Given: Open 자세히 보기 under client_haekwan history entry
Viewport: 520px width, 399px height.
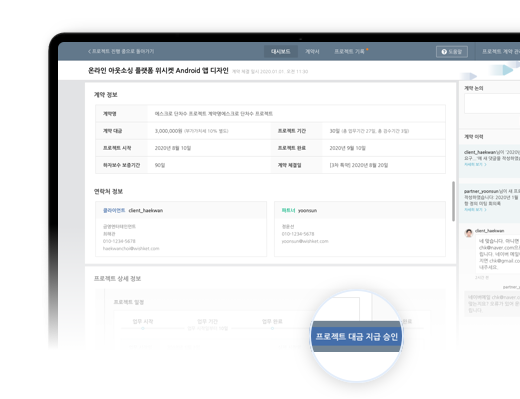Looking at the screenshot, I should [x=475, y=165].
